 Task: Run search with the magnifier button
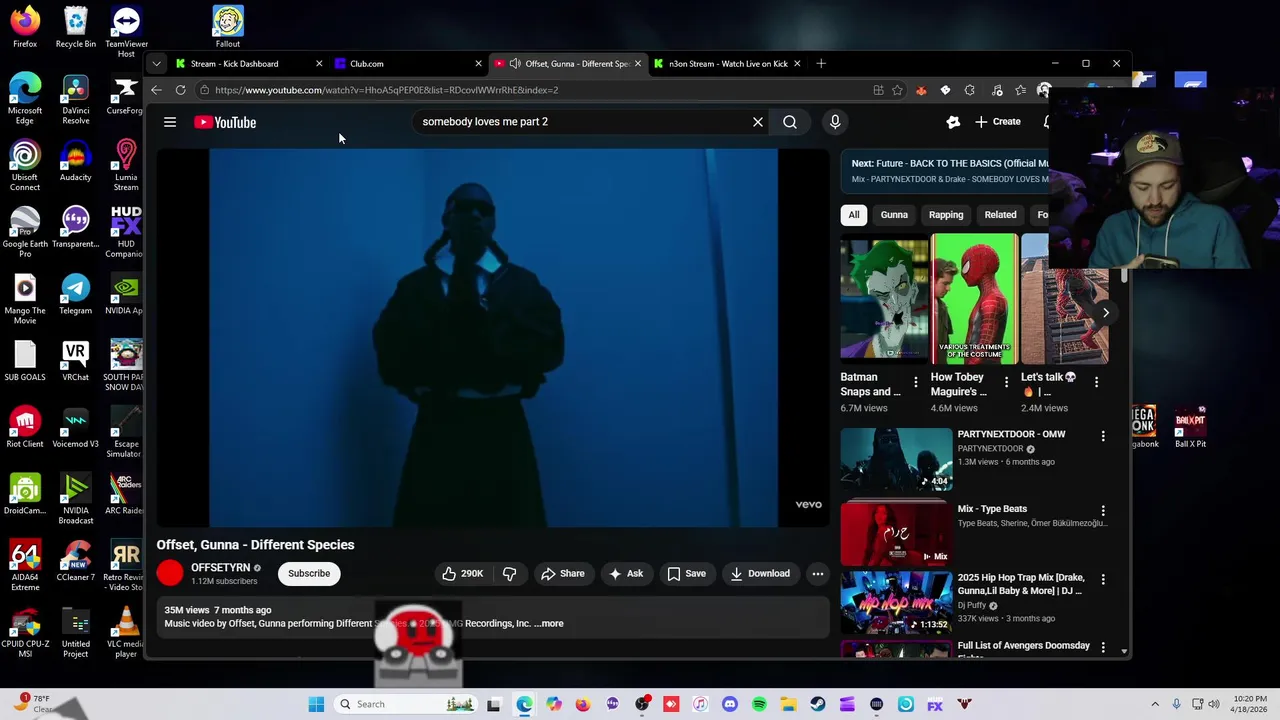pos(790,122)
